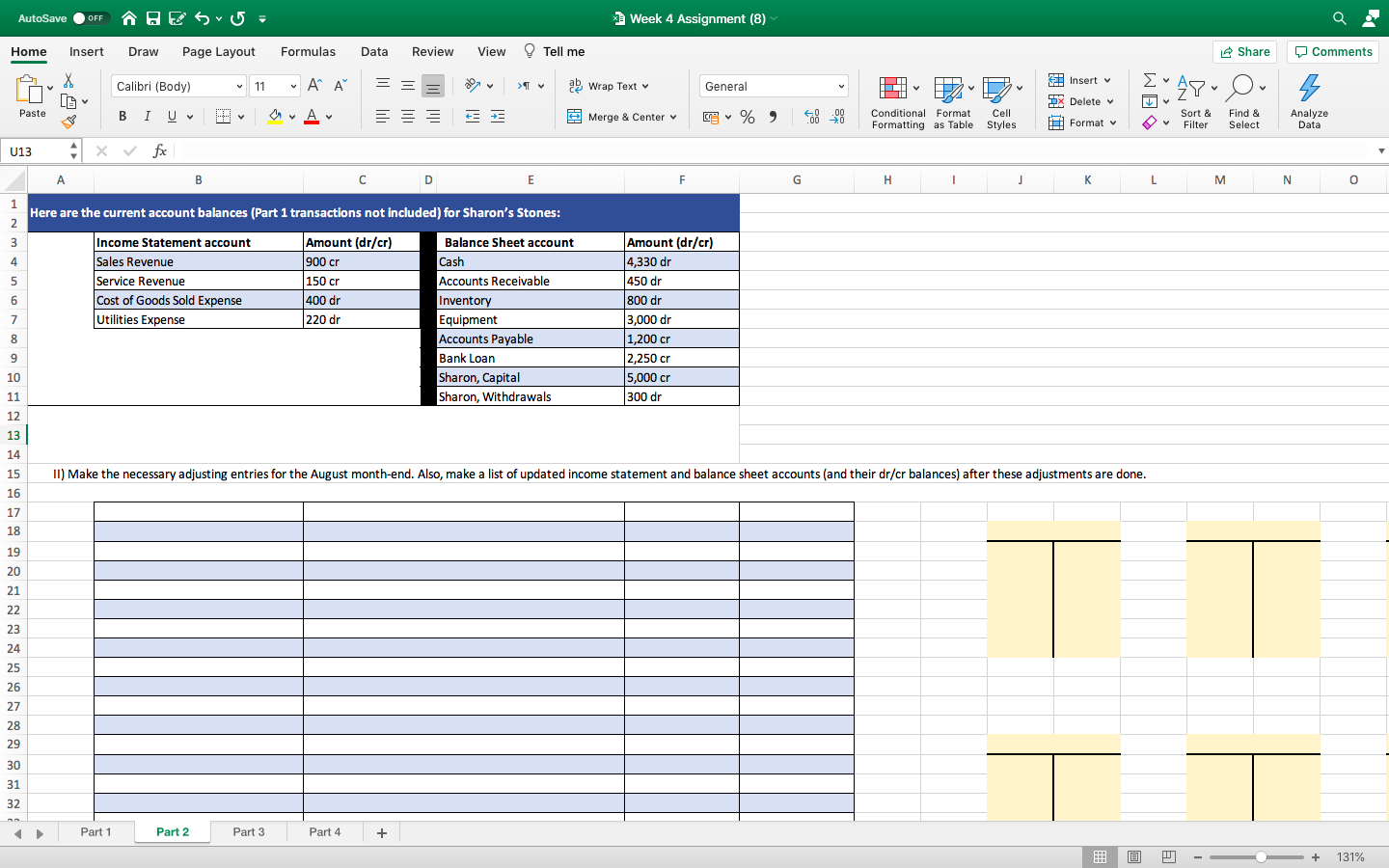Screen dimensions: 1389x868
Task: Click the Share button
Action: (1244, 52)
